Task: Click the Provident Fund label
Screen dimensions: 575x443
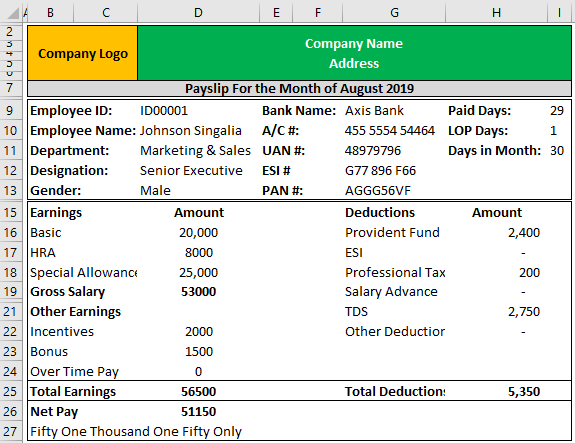Action: click(x=392, y=233)
